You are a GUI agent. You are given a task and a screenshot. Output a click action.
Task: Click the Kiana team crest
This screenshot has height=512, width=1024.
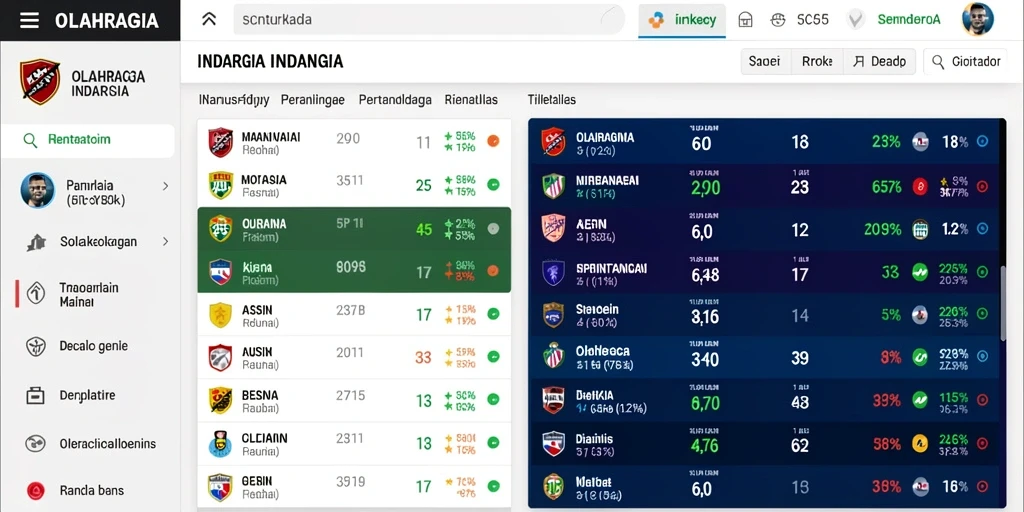pyautogui.click(x=221, y=272)
